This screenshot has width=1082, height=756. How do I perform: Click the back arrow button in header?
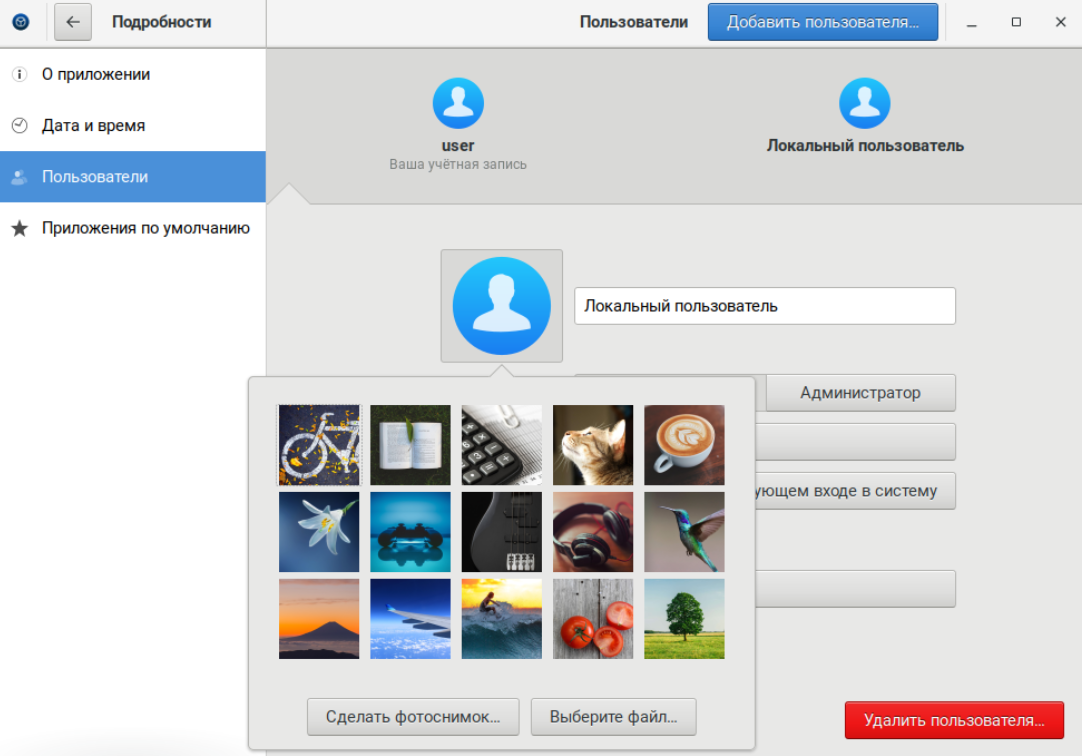tap(73, 22)
